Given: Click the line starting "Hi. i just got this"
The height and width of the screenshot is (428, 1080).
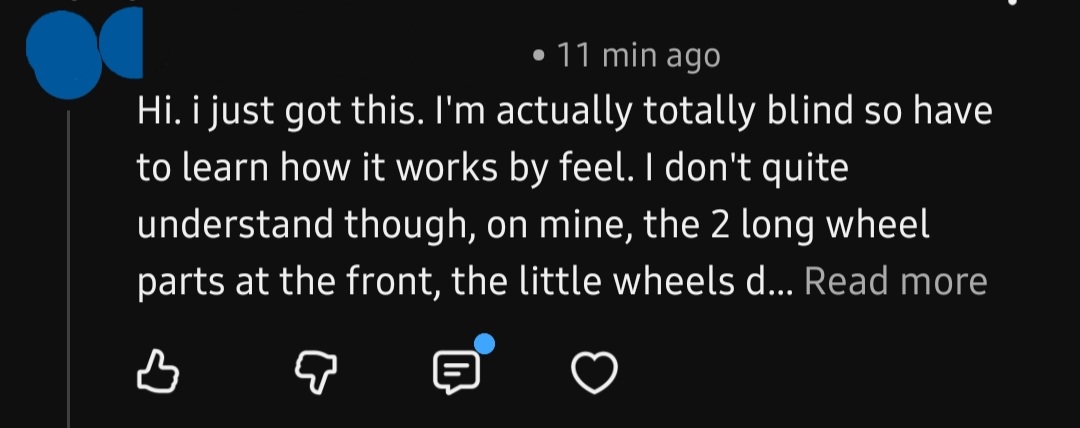Looking at the screenshot, I should pos(563,111).
